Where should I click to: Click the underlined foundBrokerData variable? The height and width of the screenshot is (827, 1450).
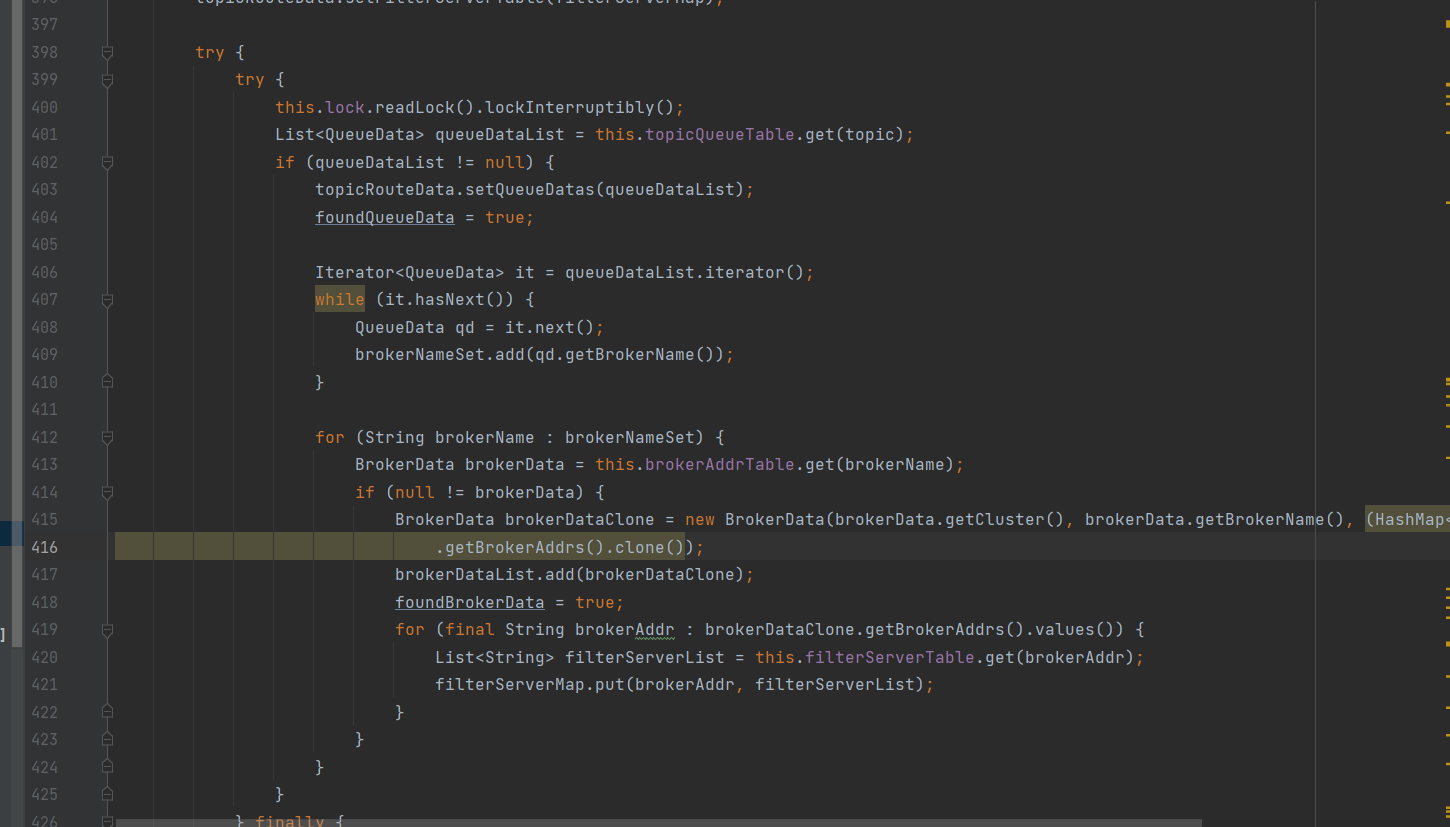(x=469, y=602)
